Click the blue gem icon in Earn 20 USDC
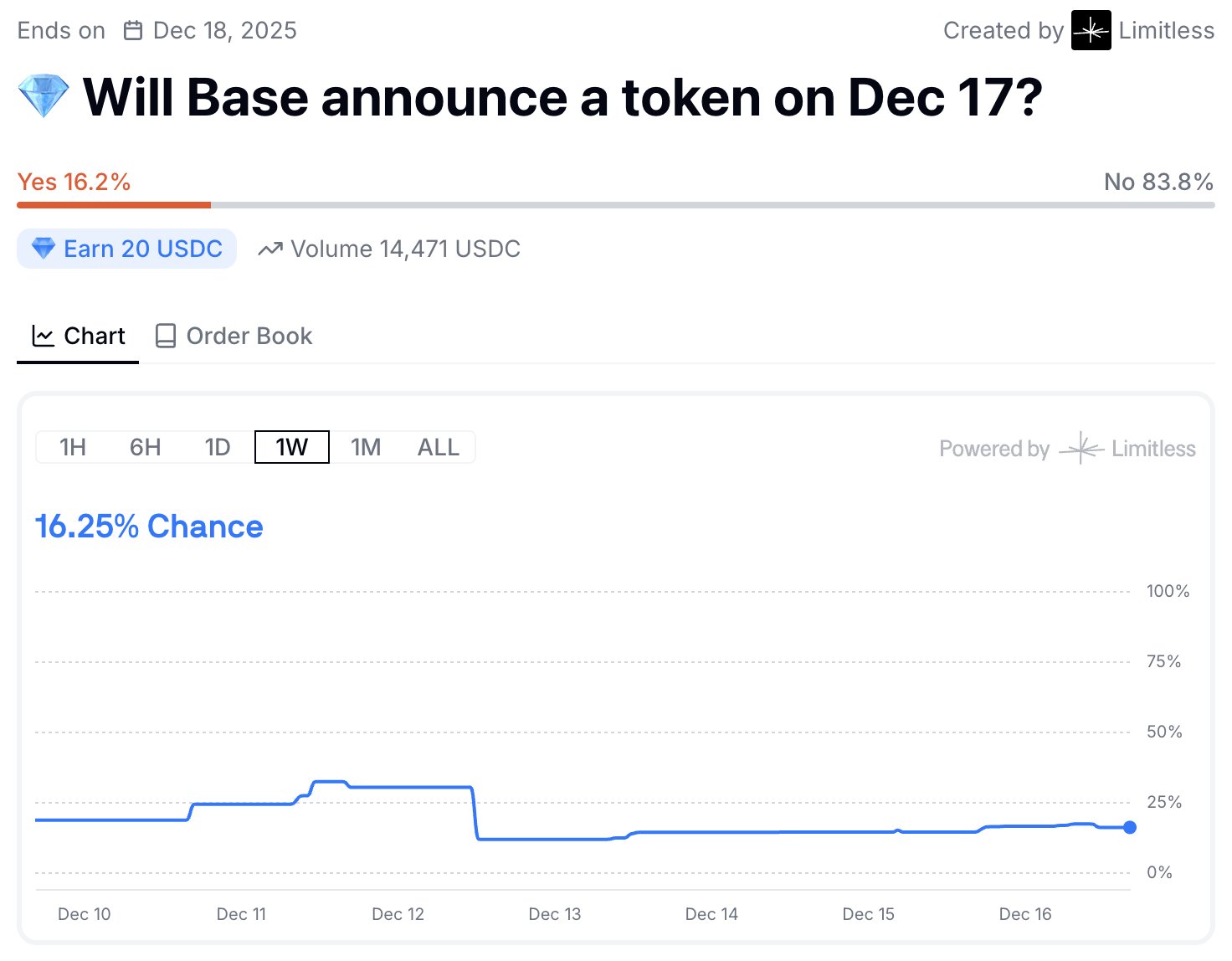The width and height of the screenshot is (1232, 961). (x=43, y=249)
